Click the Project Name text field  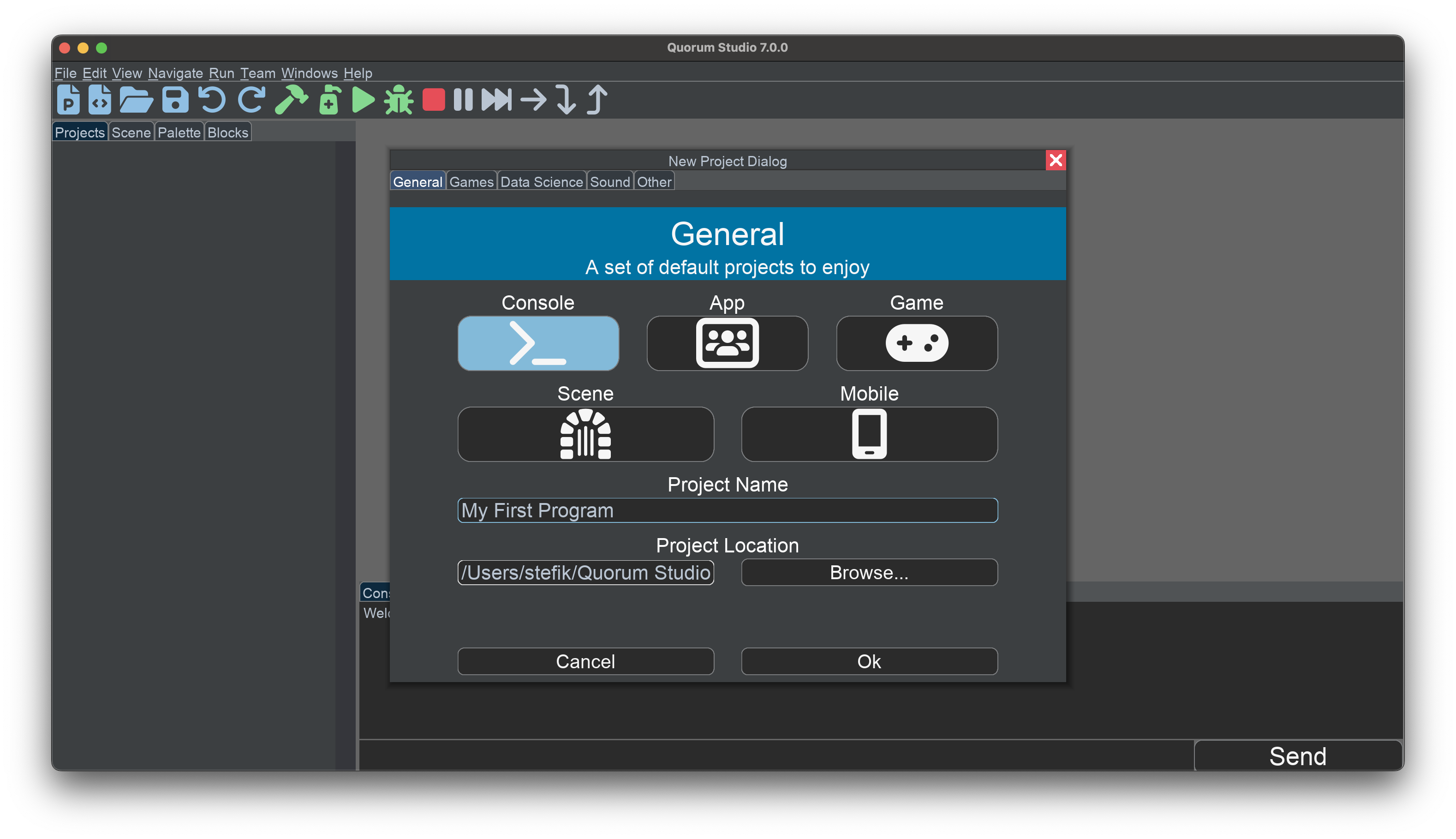point(728,510)
